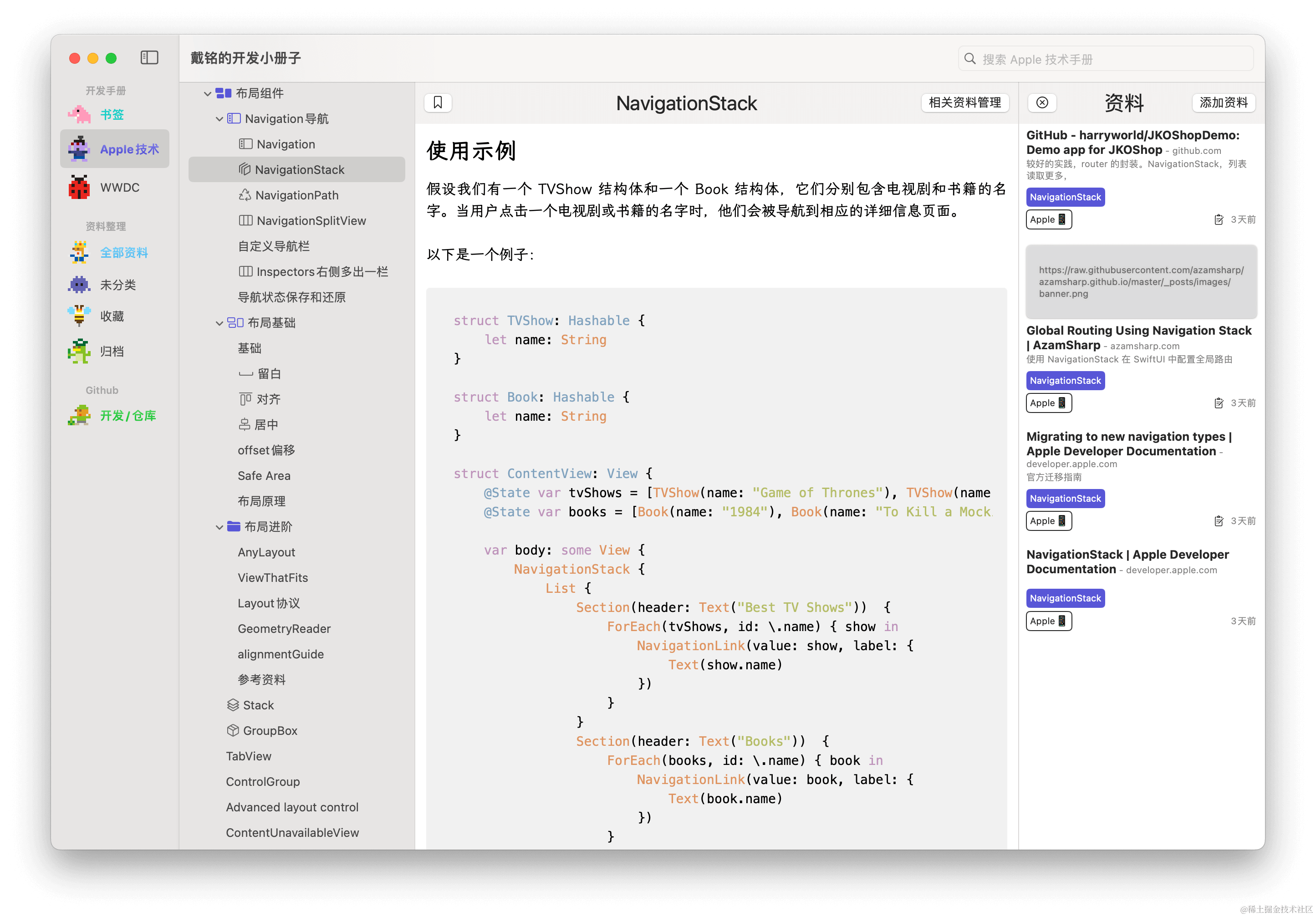
Task: Open 开发/仓库 under Github
Action: pyautogui.click(x=128, y=416)
